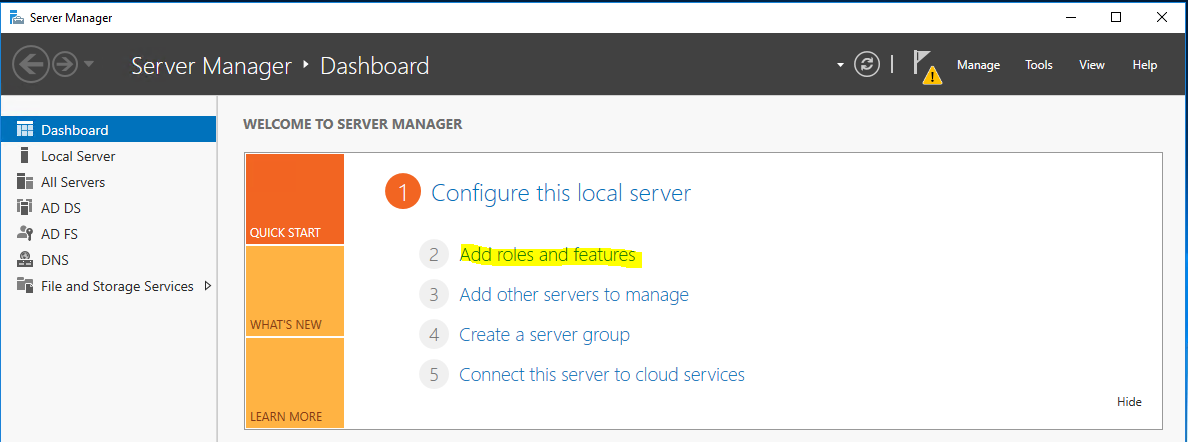Click Add roles and features link
Image resolution: width=1188 pixels, height=442 pixels.
click(548, 255)
